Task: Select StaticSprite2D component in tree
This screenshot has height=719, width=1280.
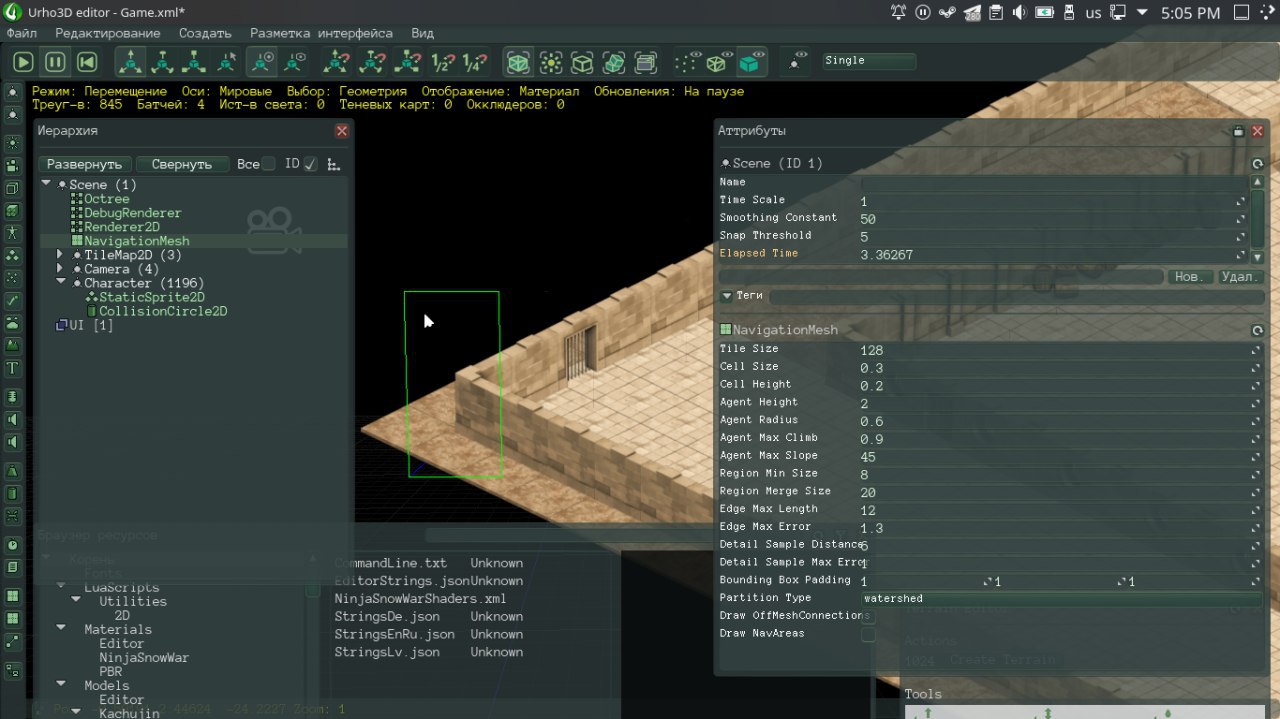Action: coord(152,297)
